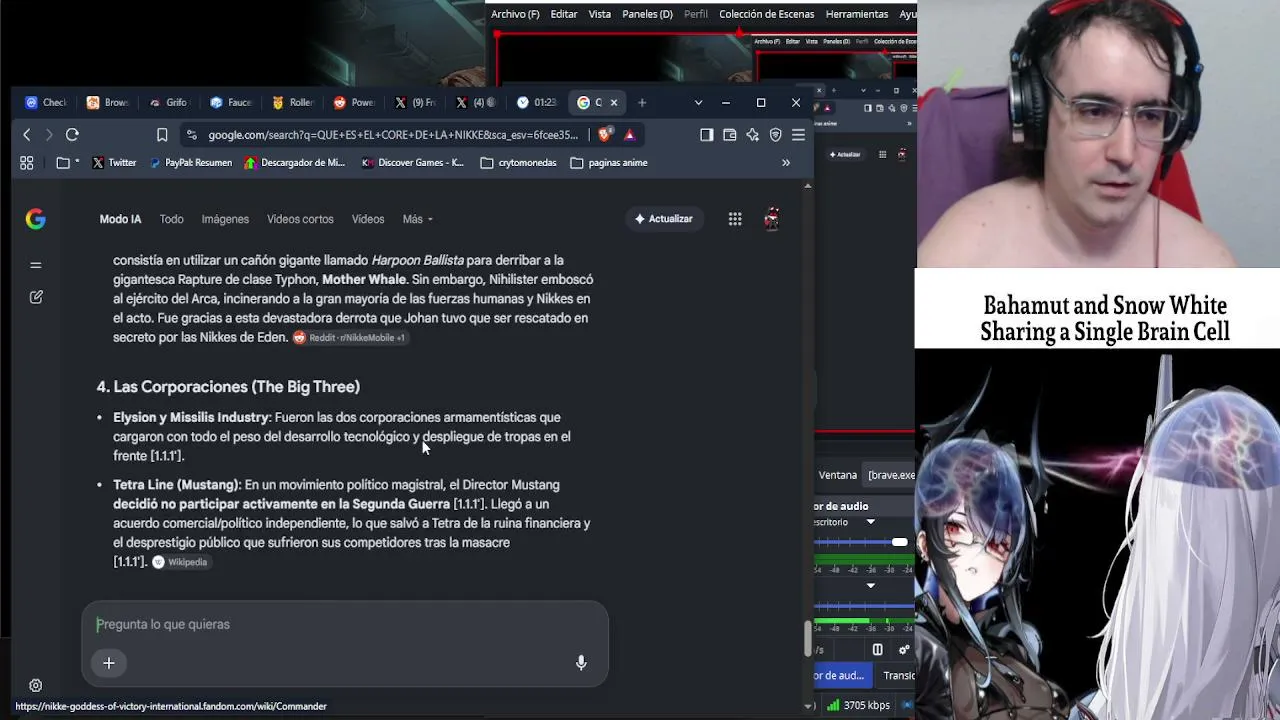Viewport: 1280px width, 720px height.
Task: Switch to the X (4) browser tab
Action: pyautogui.click(x=477, y=102)
